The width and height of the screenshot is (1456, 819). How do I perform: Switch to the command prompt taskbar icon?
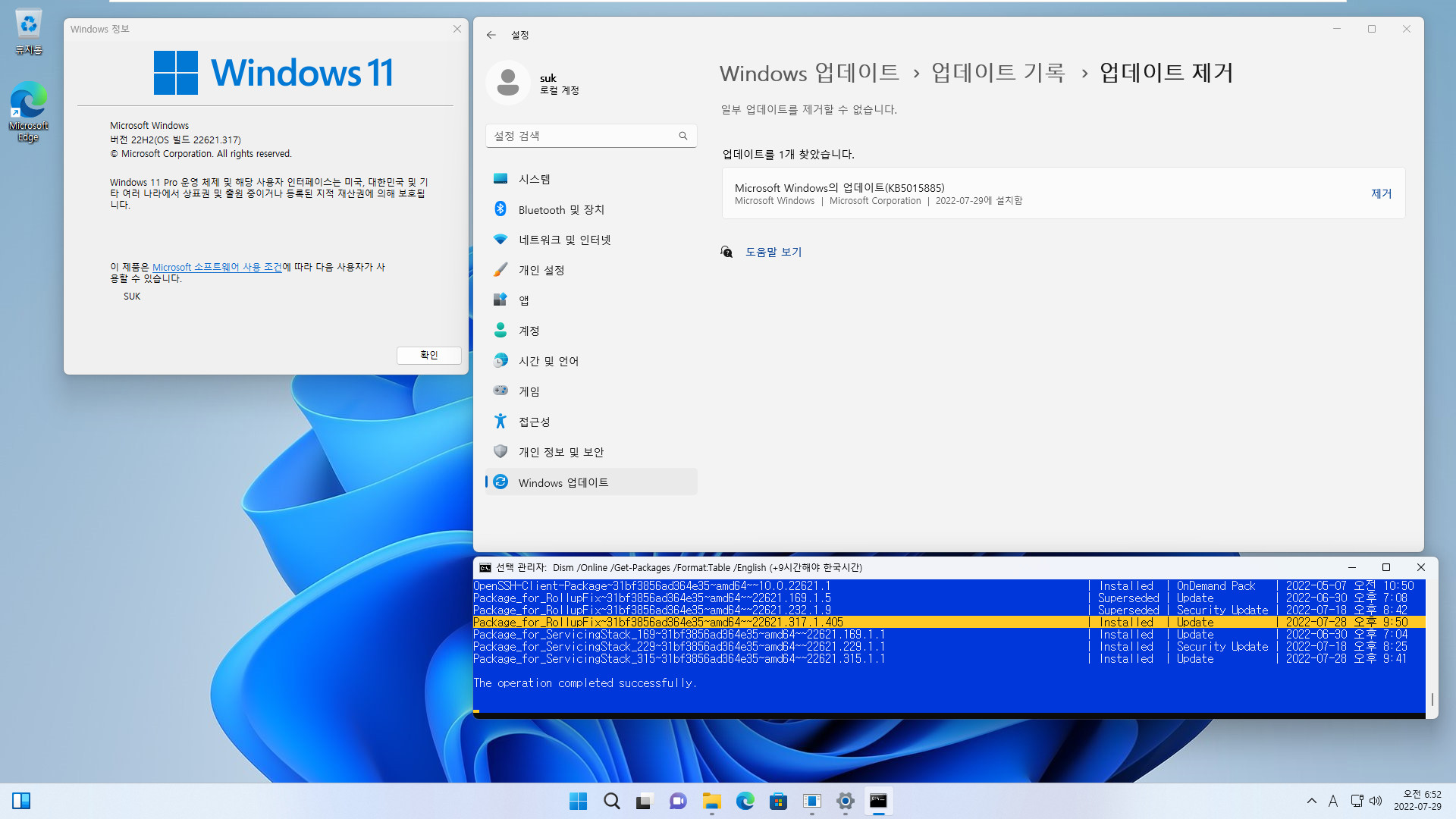[x=878, y=801]
